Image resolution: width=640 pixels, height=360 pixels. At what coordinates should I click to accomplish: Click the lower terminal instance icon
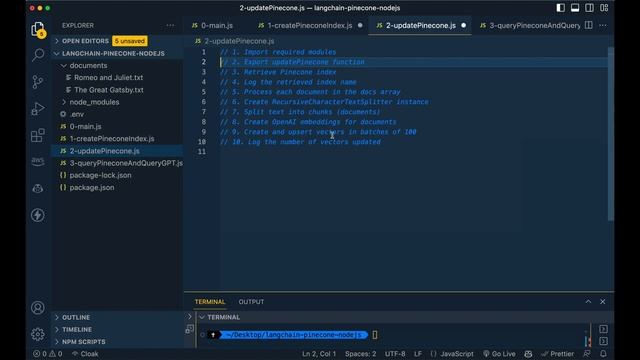tap(603, 341)
